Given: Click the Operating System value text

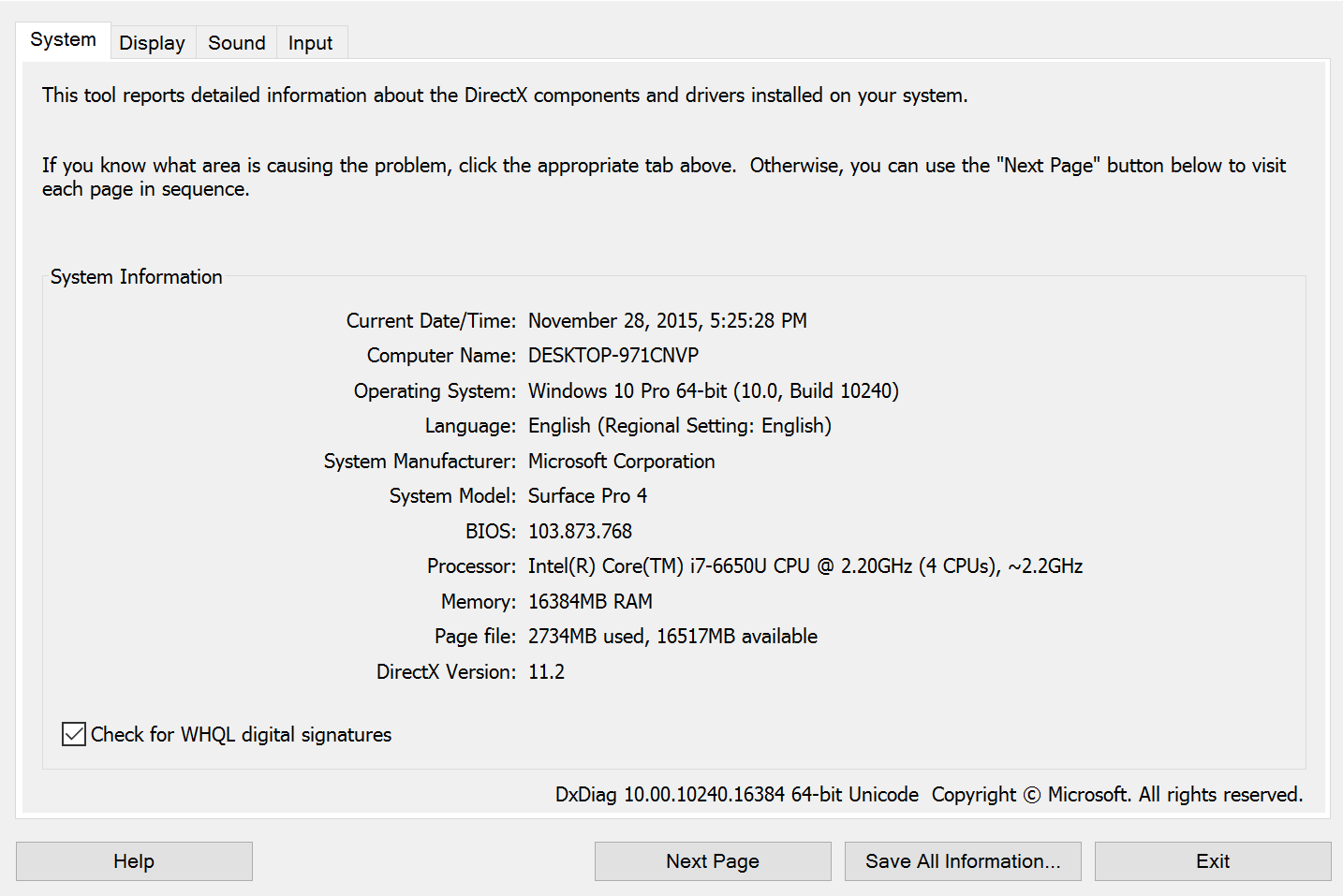Looking at the screenshot, I should pos(714,391).
